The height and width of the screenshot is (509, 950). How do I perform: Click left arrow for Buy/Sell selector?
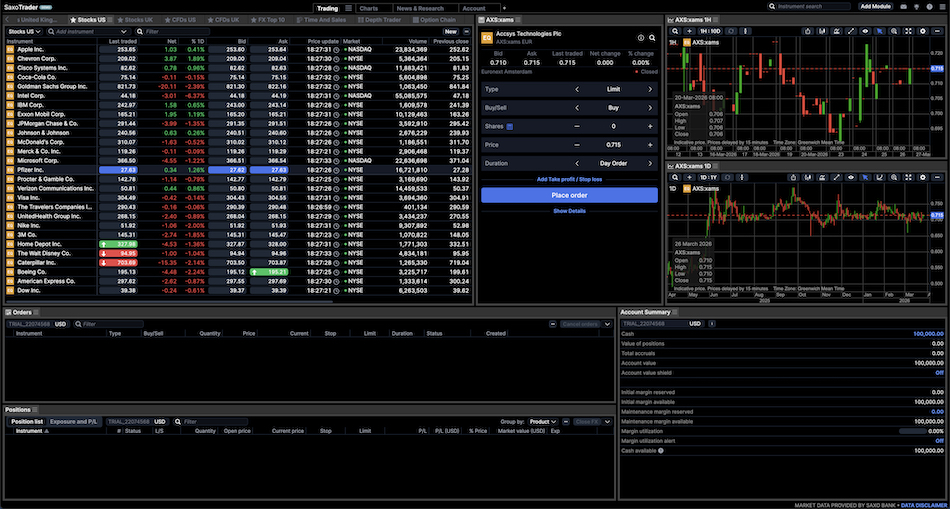[576, 108]
